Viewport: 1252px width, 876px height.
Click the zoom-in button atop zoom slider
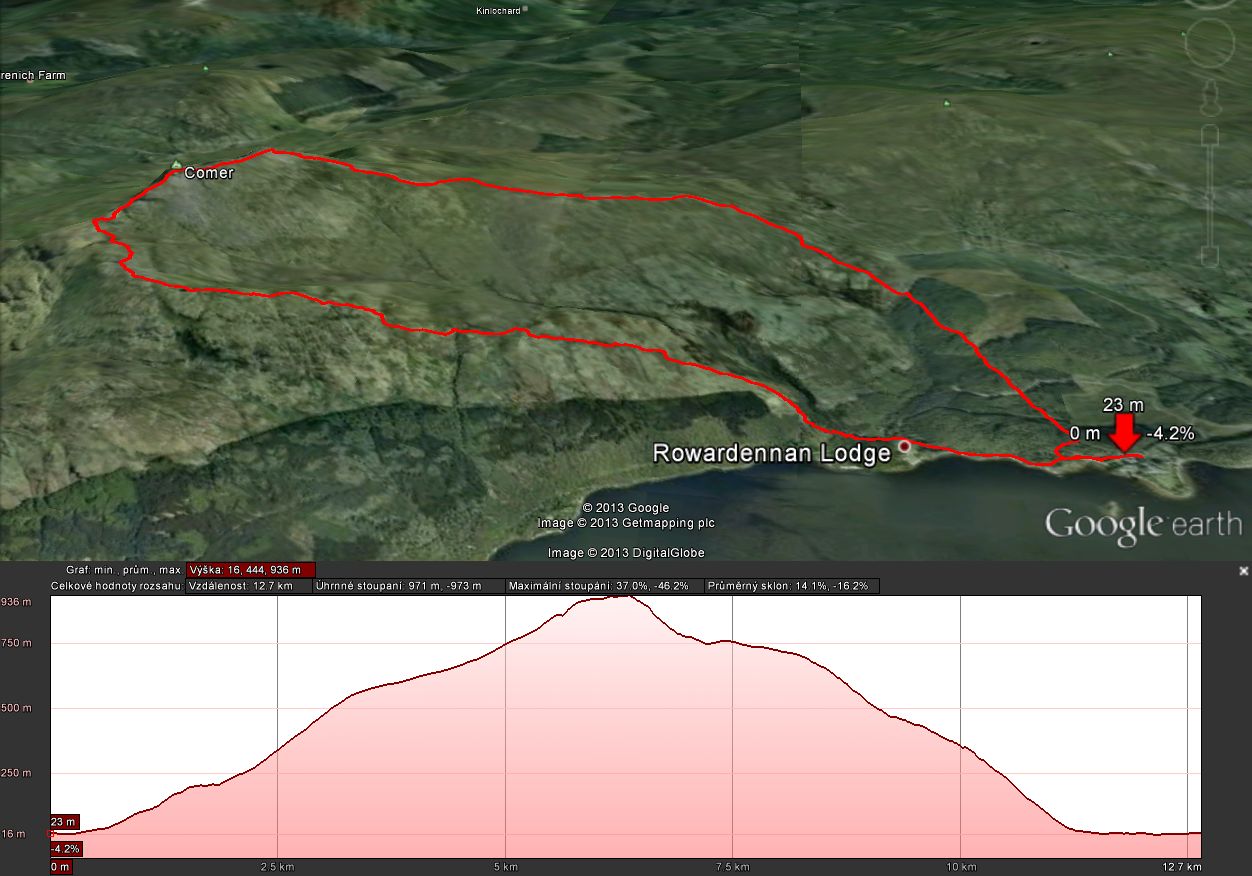point(1210,135)
